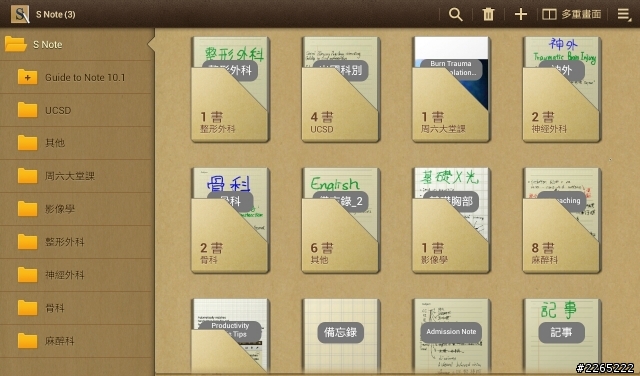Open 整形外科 folder in sidebar

76,242
